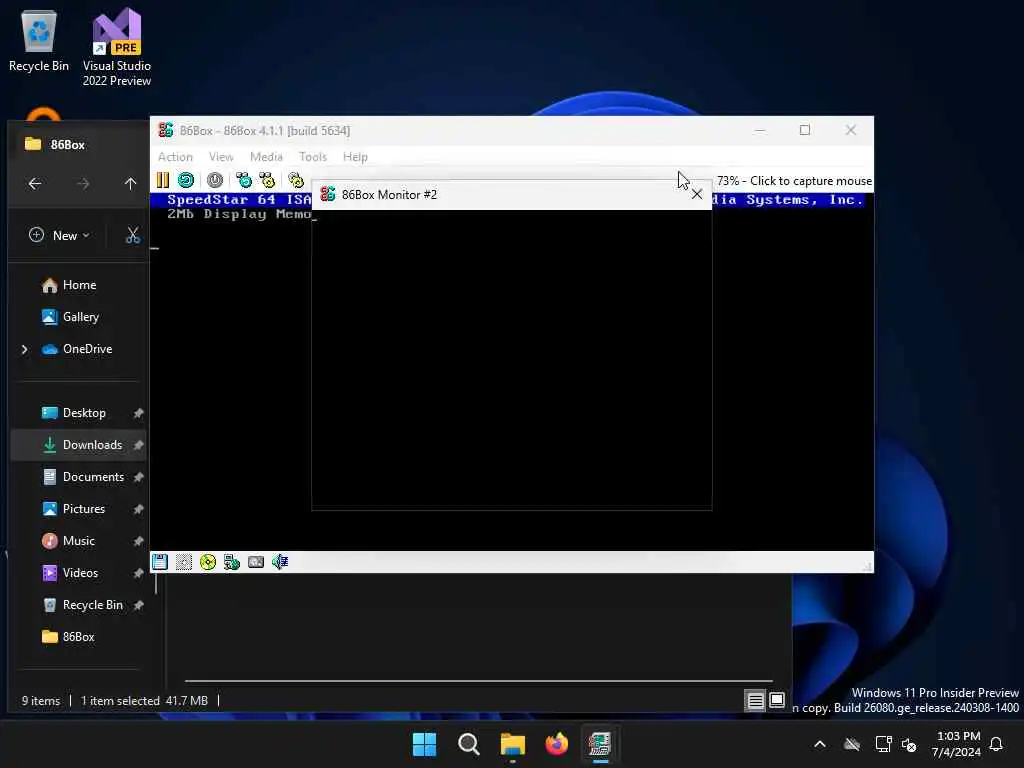Open Pictures in File Explorer sidebar

[x=78, y=509]
